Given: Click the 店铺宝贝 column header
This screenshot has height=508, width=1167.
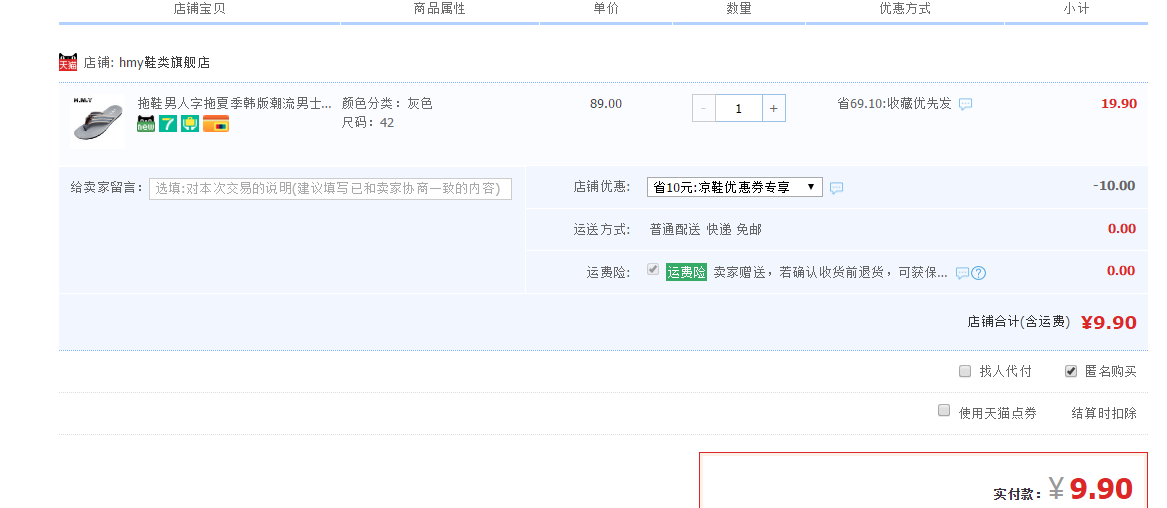Looking at the screenshot, I should tap(199, 9).
